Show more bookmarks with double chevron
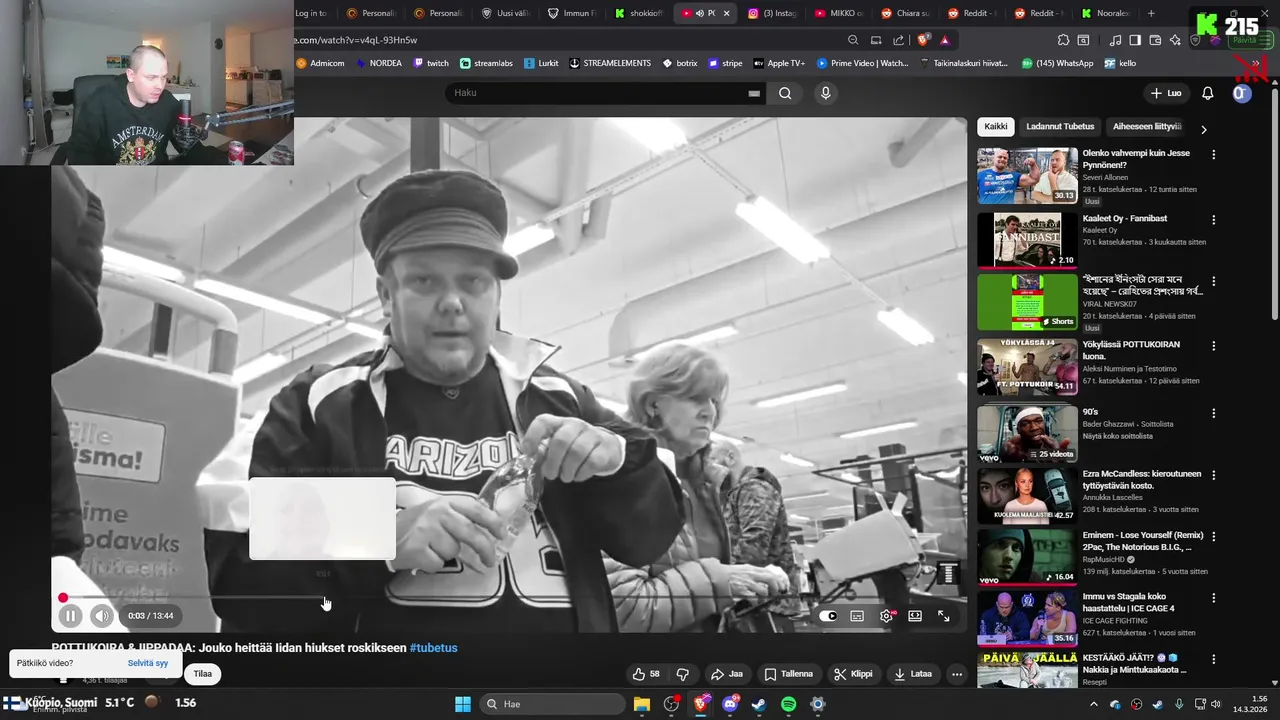 pyautogui.click(x=1255, y=63)
